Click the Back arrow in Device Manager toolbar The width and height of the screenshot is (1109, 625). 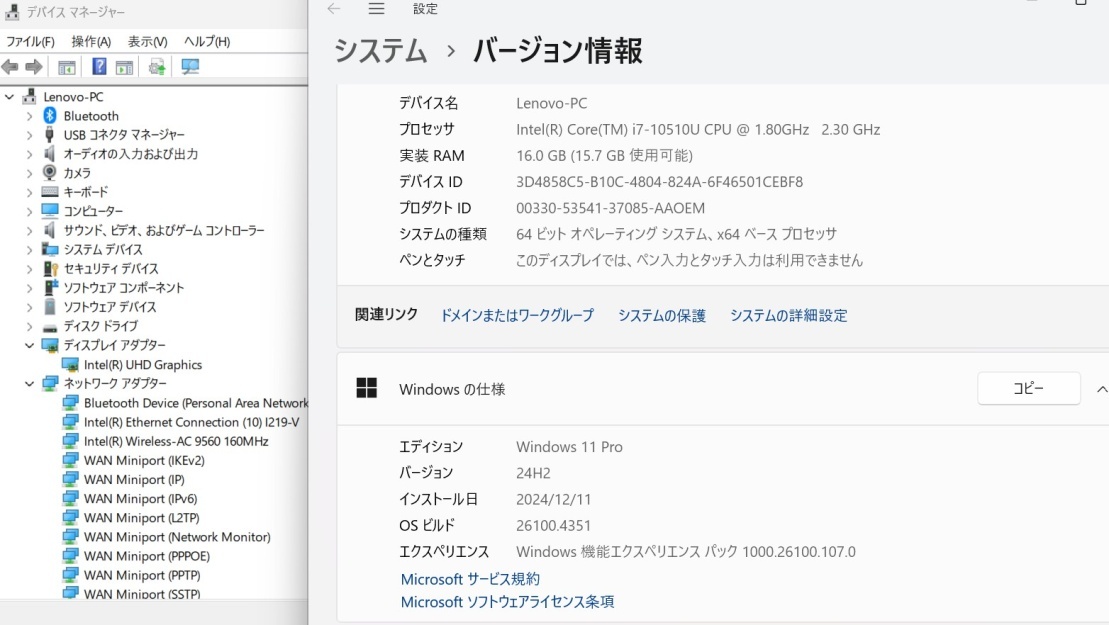(x=10, y=67)
